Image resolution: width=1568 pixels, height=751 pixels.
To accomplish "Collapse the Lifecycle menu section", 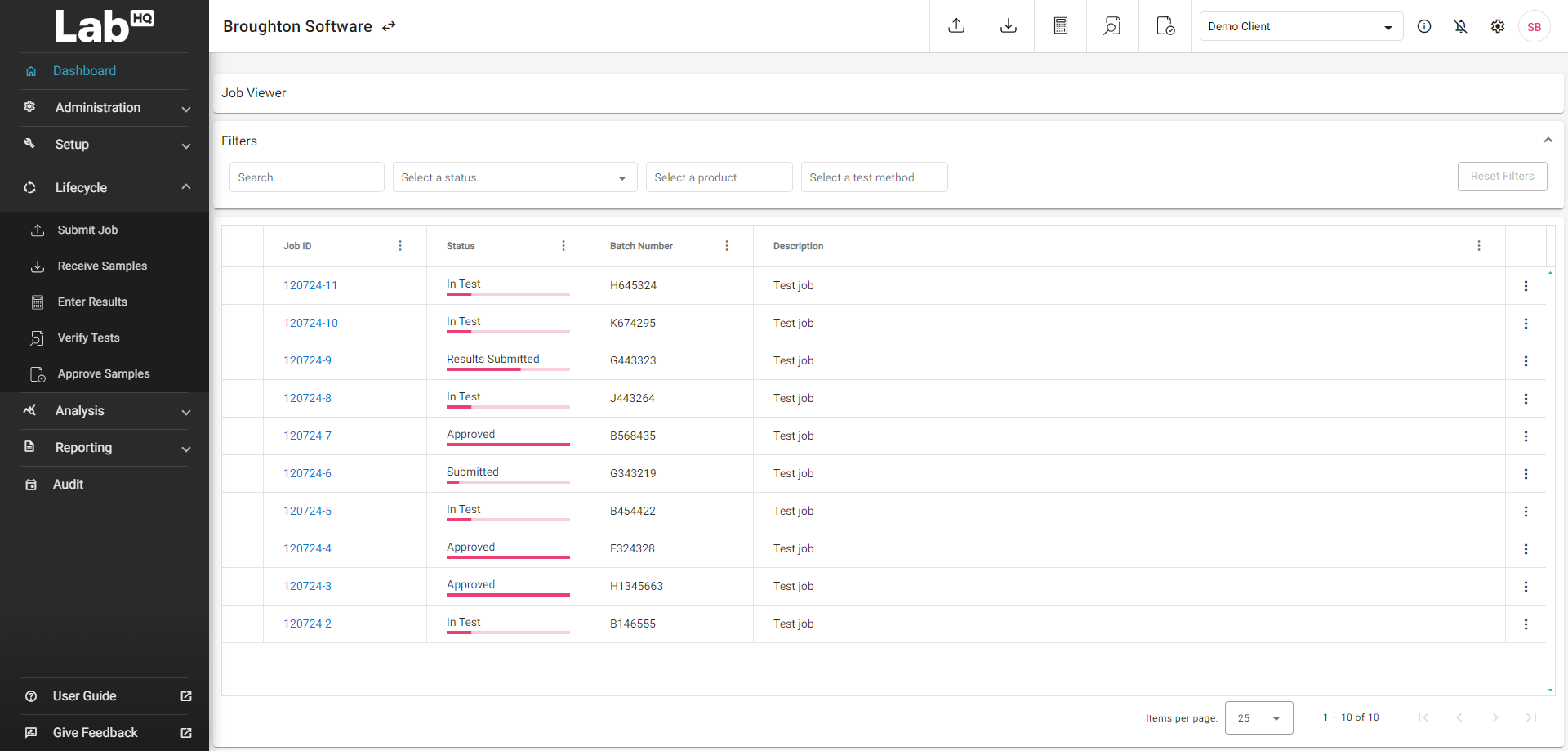I will pyautogui.click(x=186, y=187).
